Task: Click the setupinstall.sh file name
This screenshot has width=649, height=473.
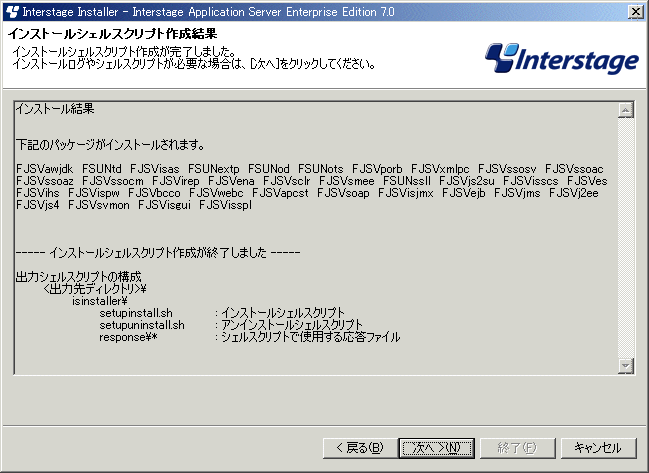Action: tap(136, 313)
